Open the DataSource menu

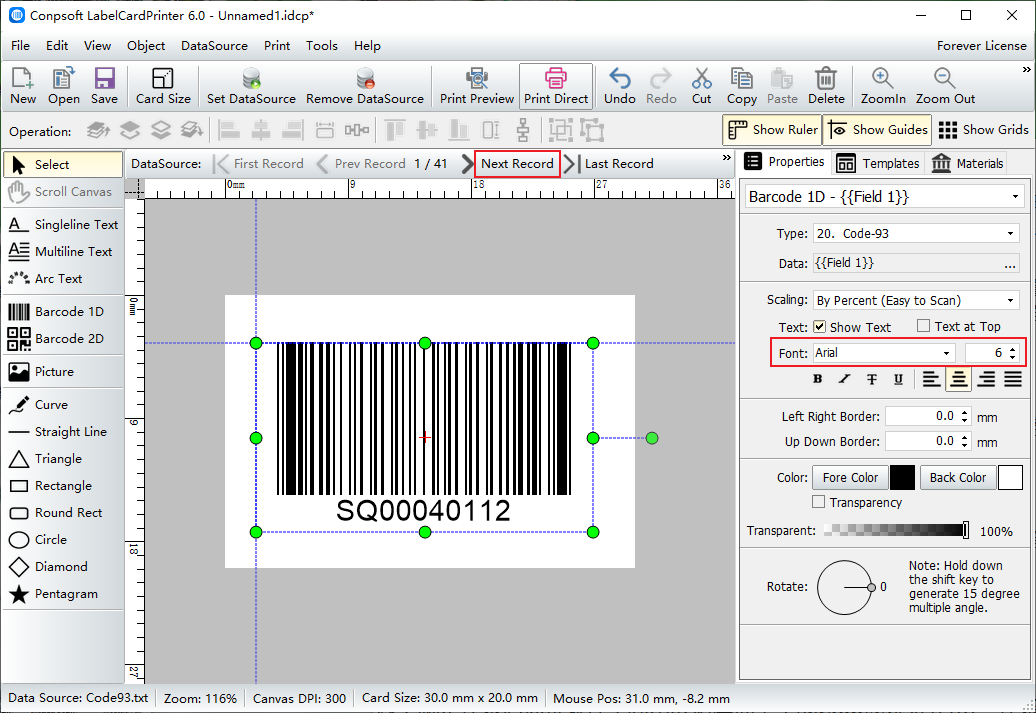(x=214, y=46)
